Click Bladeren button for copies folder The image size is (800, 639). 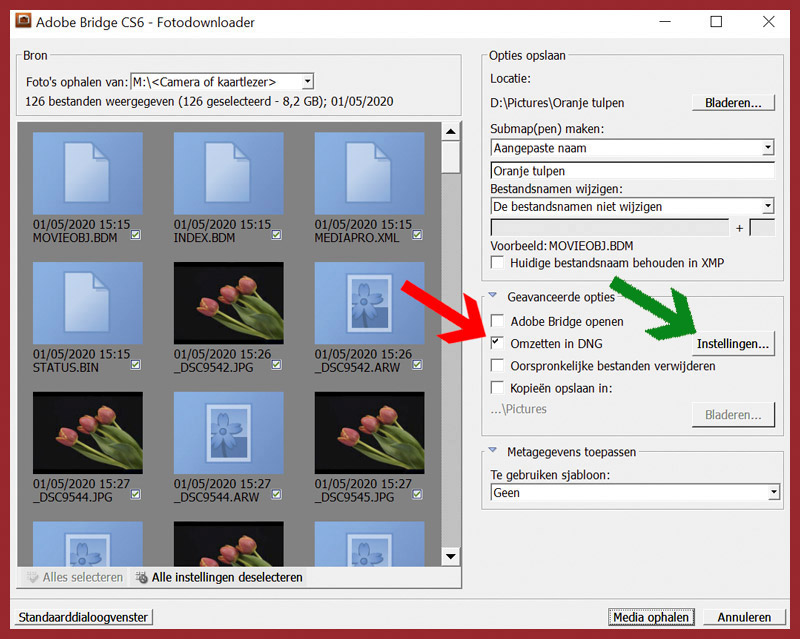pyautogui.click(x=733, y=414)
